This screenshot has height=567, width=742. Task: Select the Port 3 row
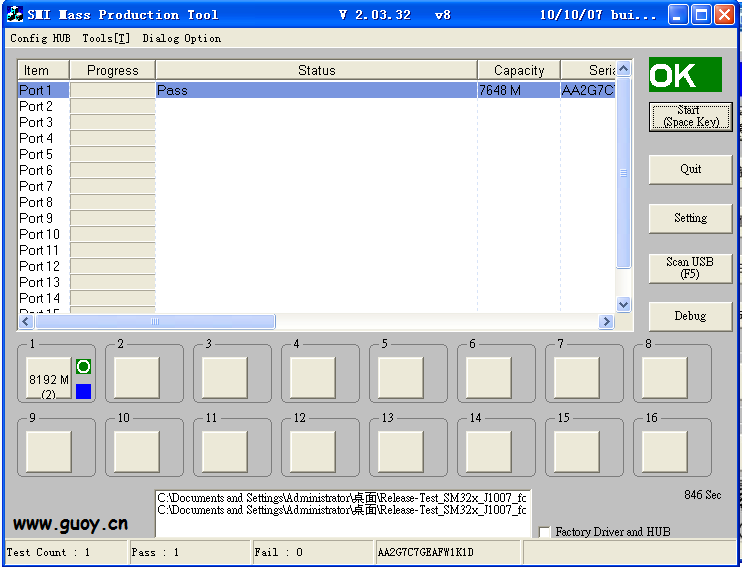point(316,122)
